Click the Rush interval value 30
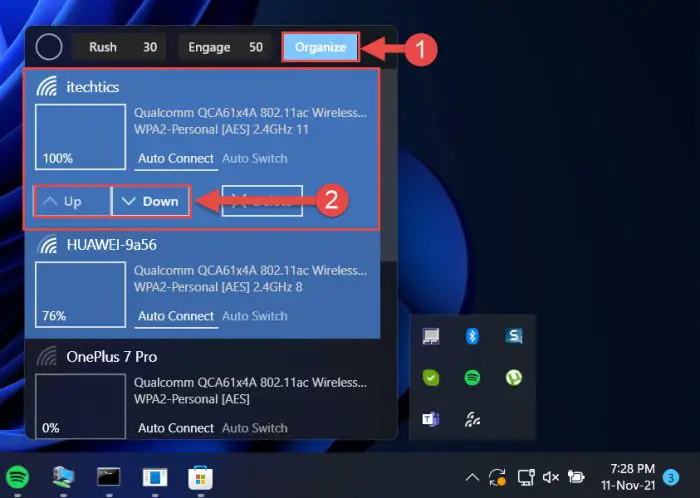This screenshot has width=700, height=498. pos(150,47)
